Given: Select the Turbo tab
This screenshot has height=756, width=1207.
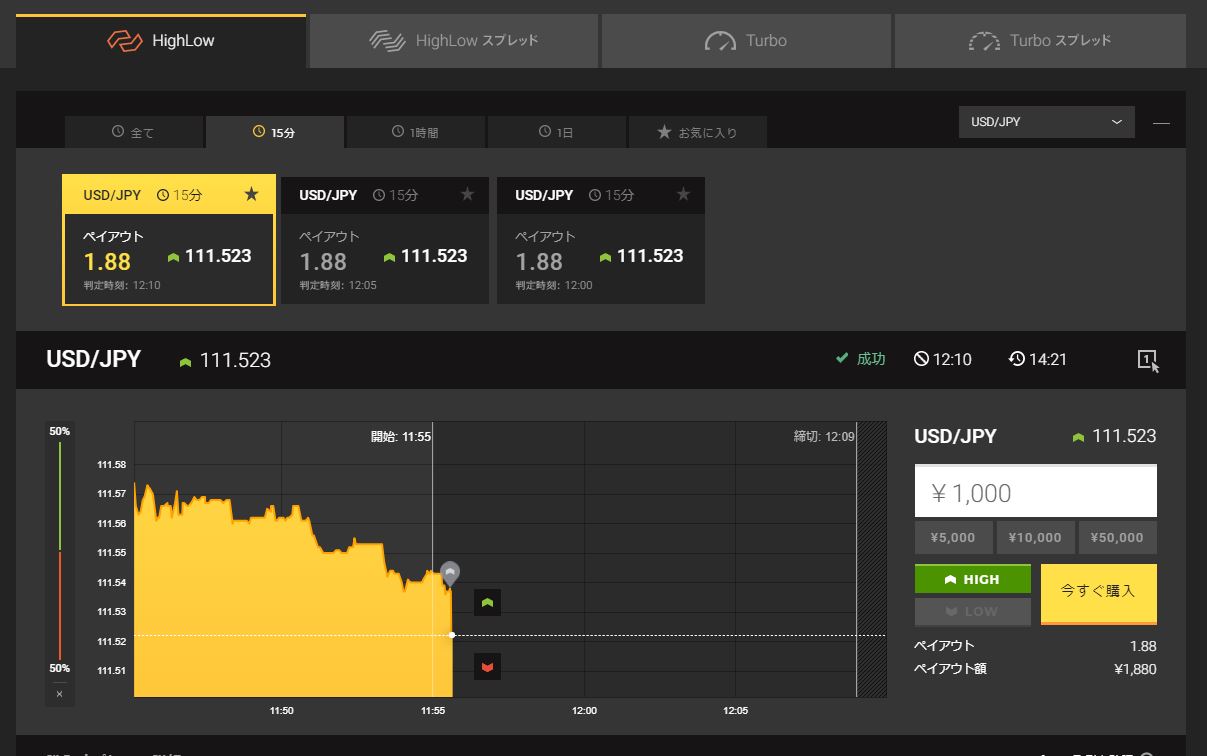Looking at the screenshot, I should 746,41.
